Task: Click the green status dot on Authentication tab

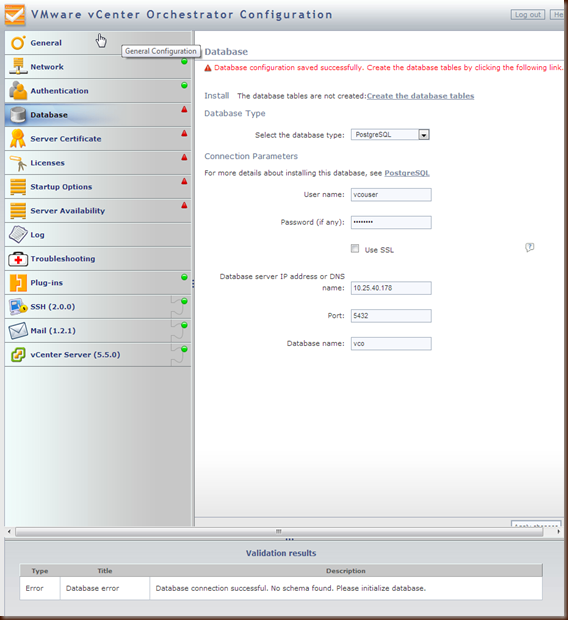Action: pyautogui.click(x=184, y=85)
